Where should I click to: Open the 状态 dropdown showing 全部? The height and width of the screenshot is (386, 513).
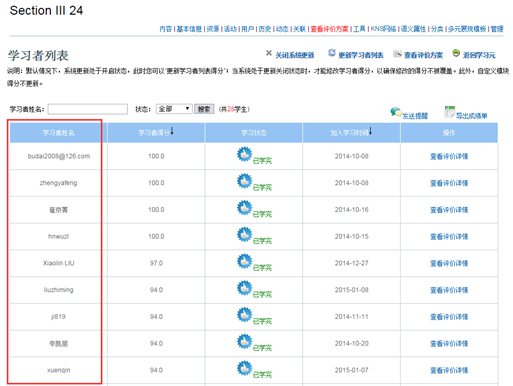click(x=174, y=109)
